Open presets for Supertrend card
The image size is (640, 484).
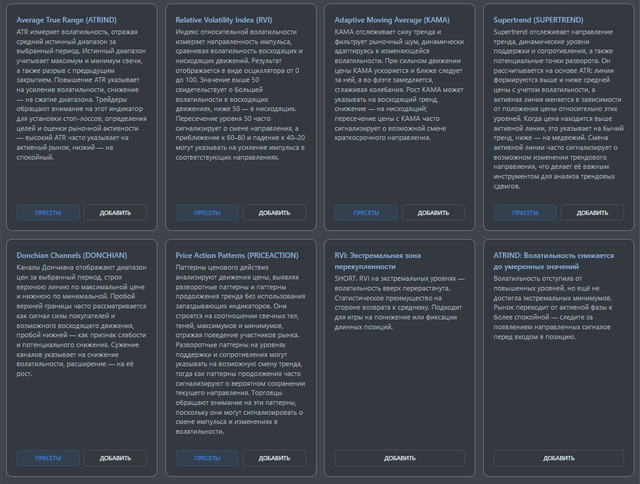click(x=525, y=213)
